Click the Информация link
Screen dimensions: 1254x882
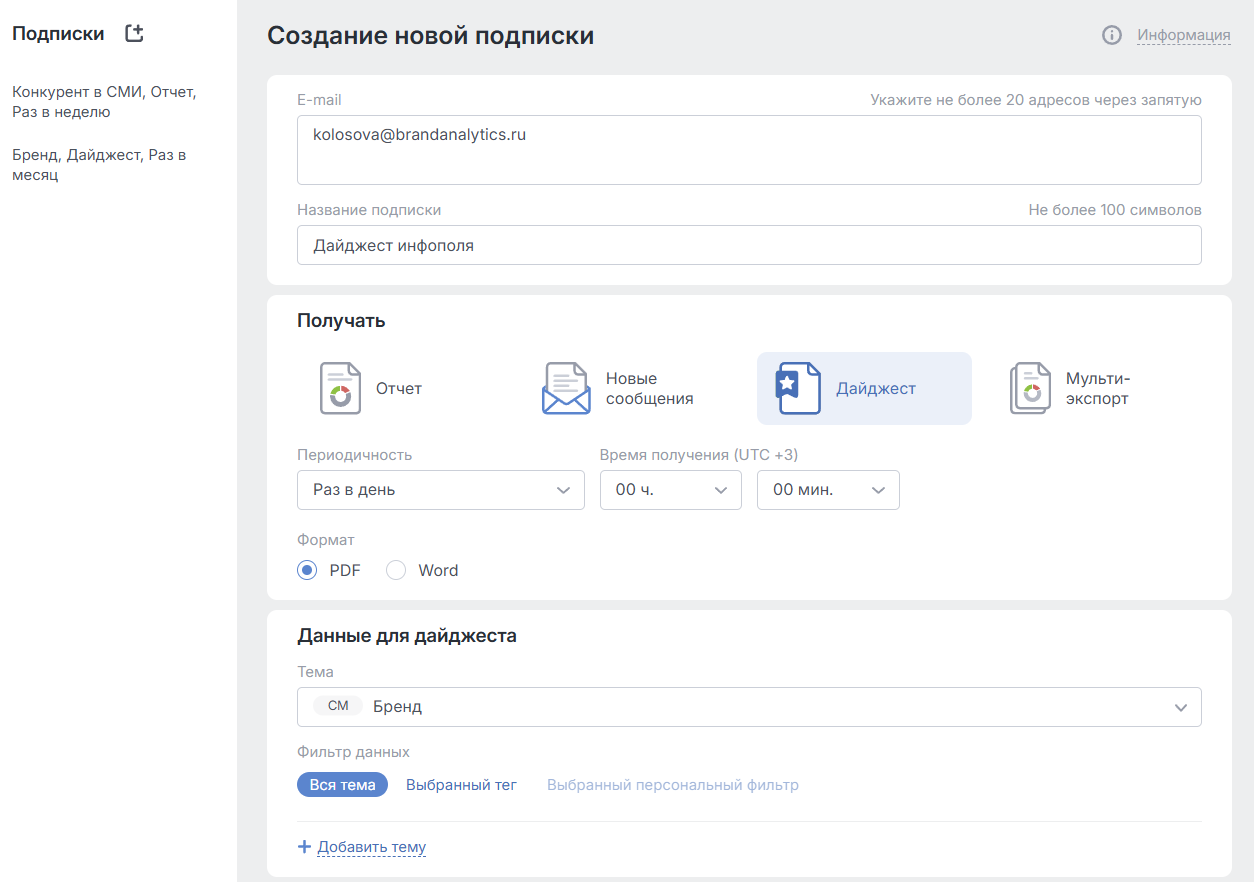(x=1184, y=35)
